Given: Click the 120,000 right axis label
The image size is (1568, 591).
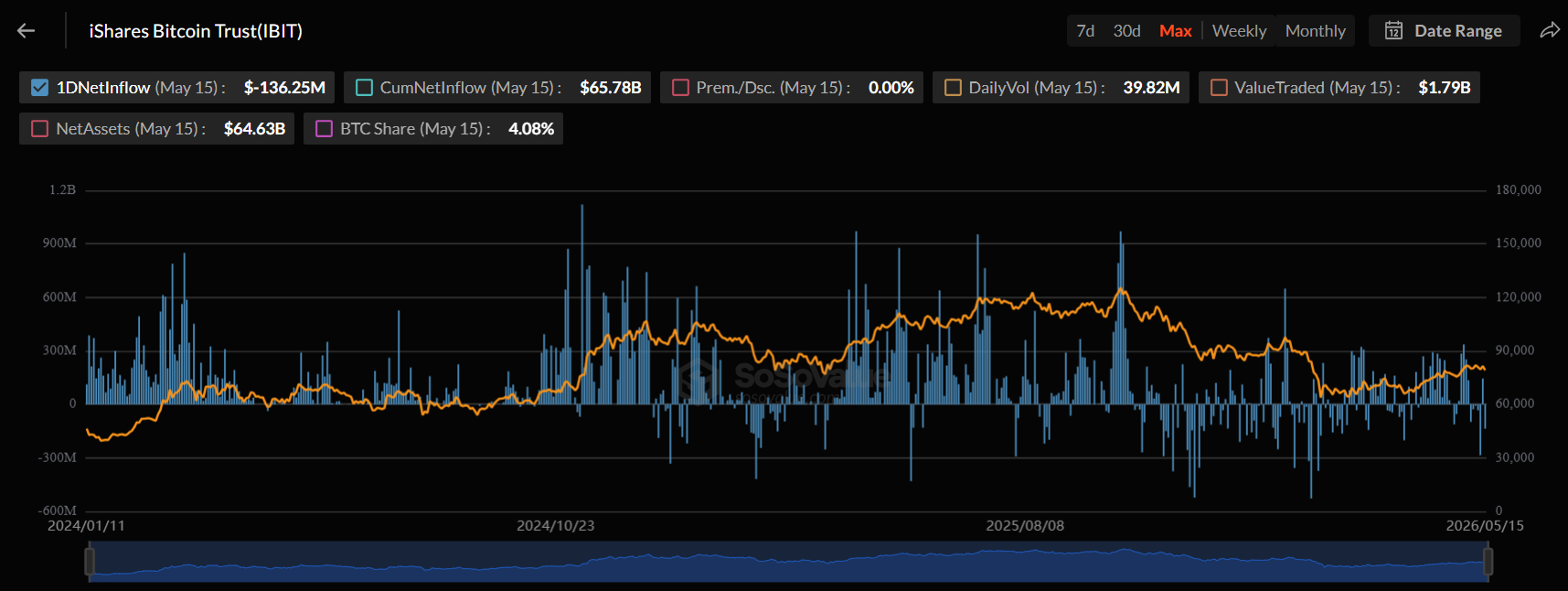Looking at the screenshot, I should (x=1519, y=297).
